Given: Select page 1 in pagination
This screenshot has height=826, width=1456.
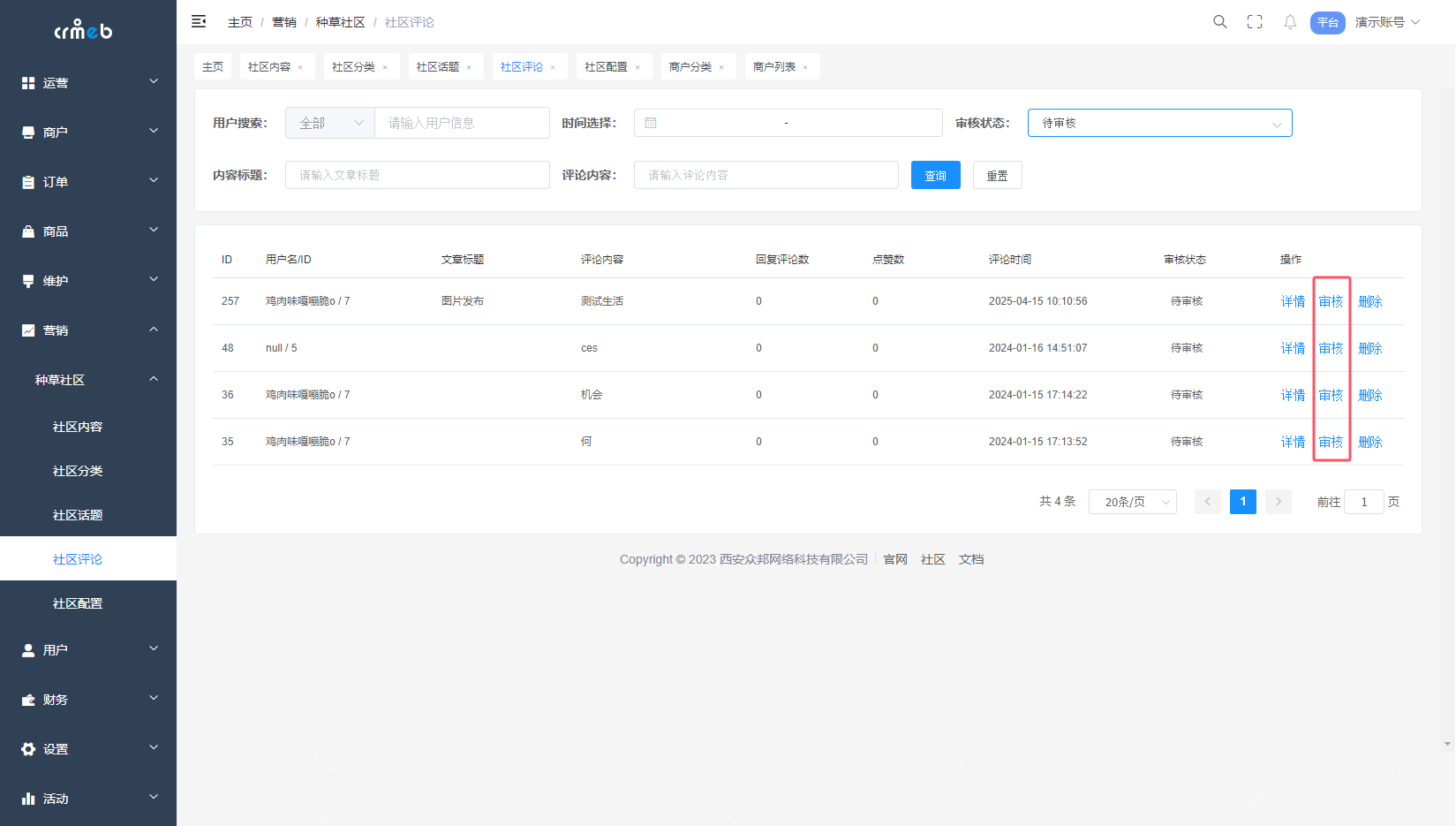Looking at the screenshot, I should coord(1243,502).
